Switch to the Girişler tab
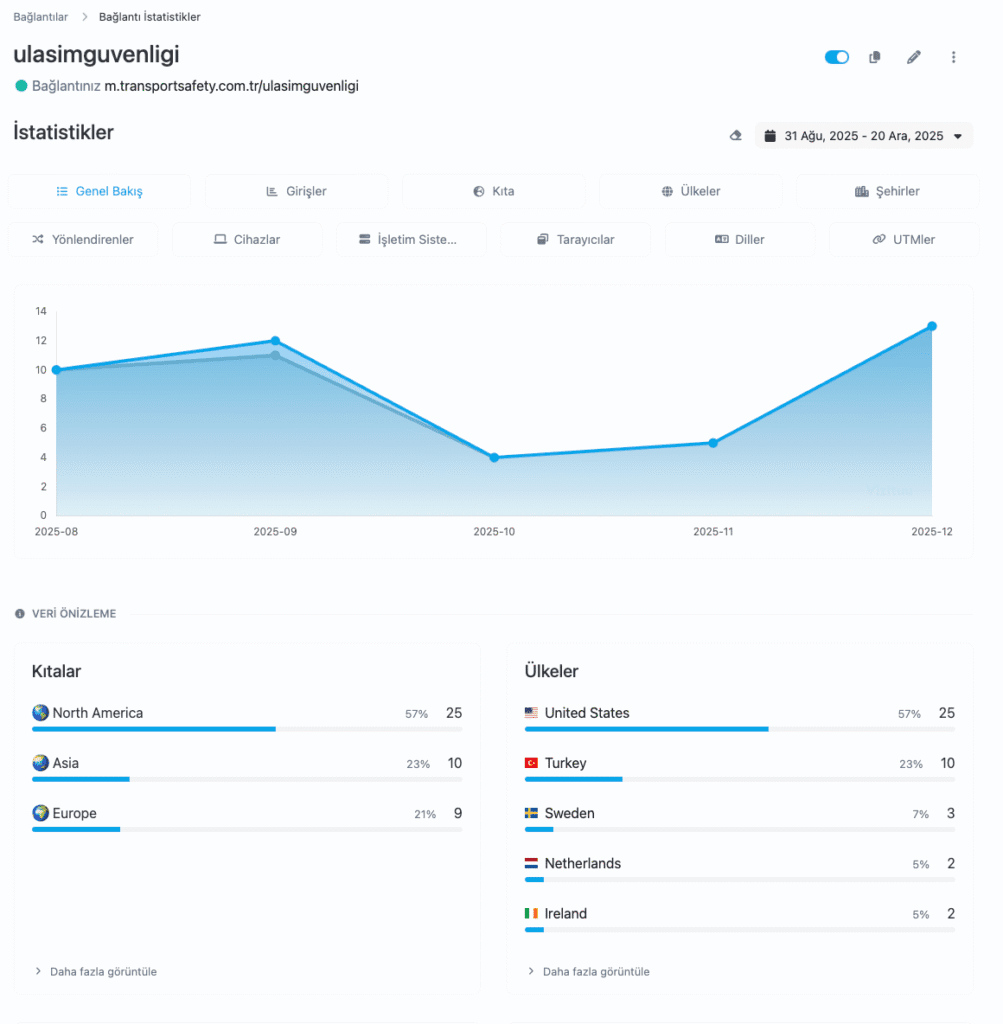Screen dimensions: 1003x1024 pos(296,191)
